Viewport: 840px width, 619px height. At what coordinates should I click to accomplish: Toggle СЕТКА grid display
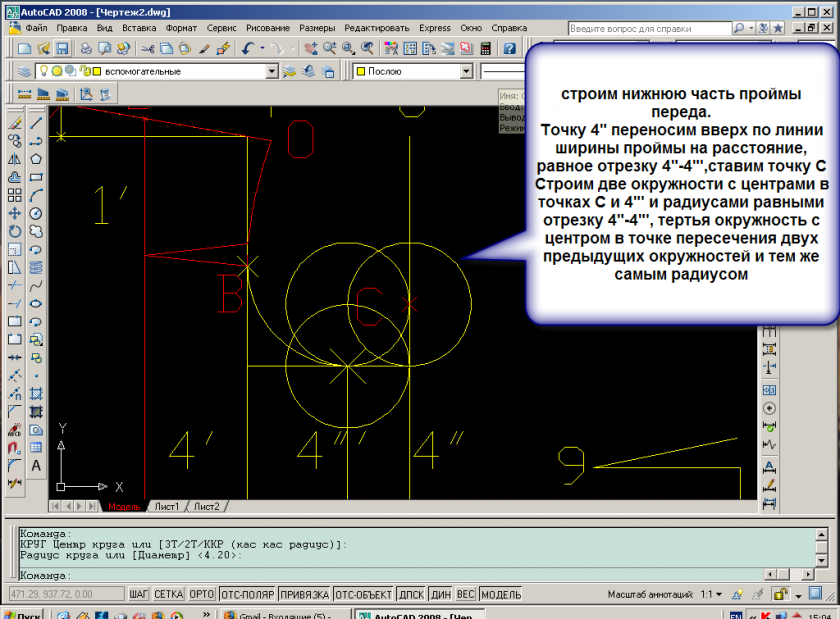point(169,594)
